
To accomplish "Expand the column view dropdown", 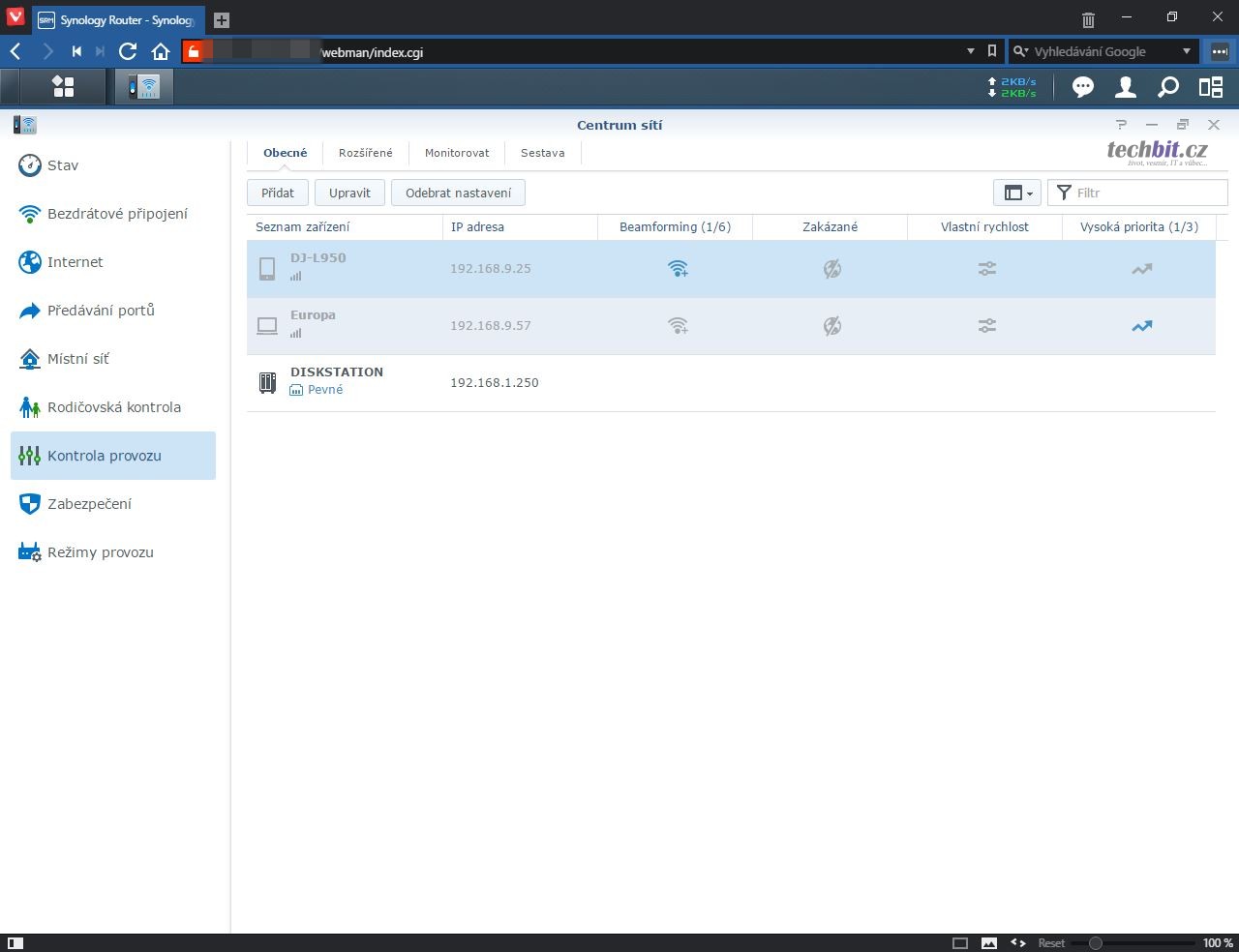I will click(1016, 193).
